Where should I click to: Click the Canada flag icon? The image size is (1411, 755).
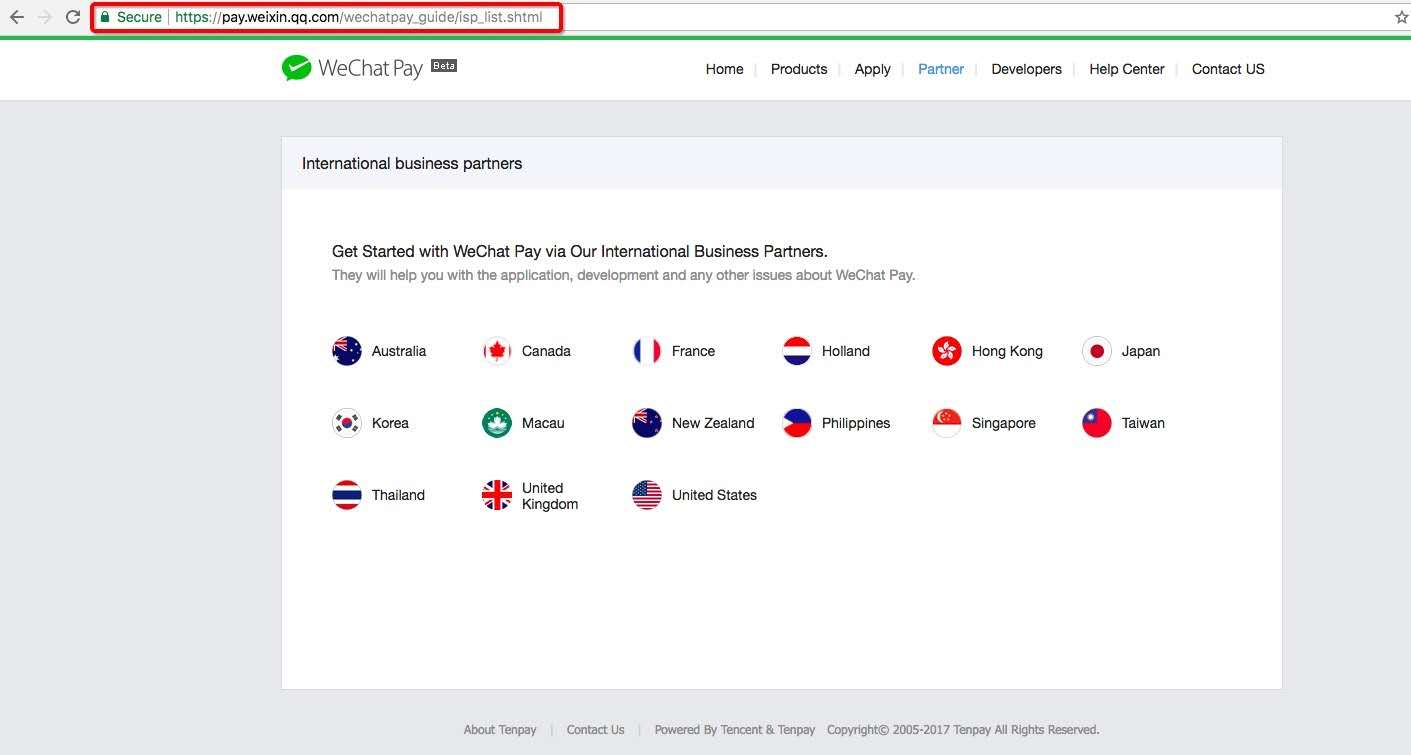(497, 351)
